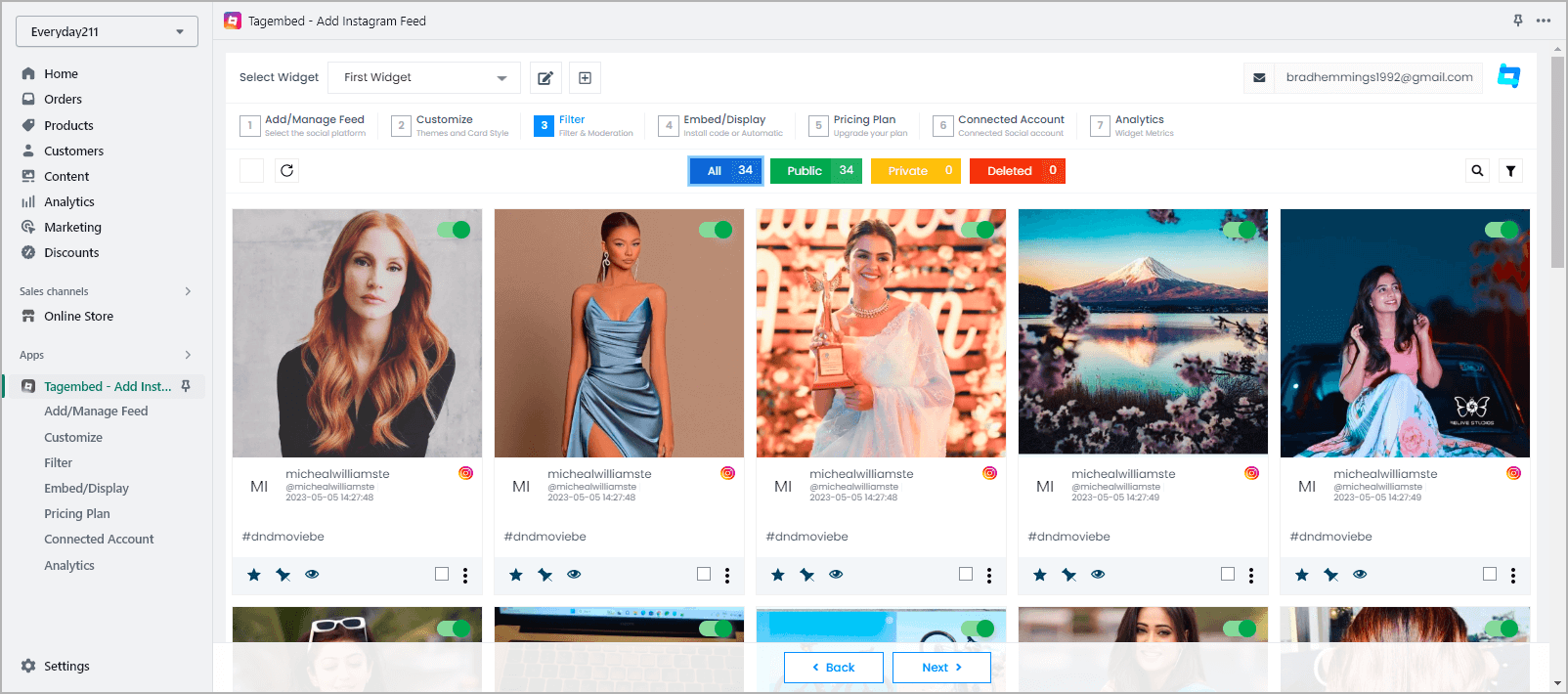This screenshot has width=1568, height=694.
Task: Open more options for blue dress post
Action: (x=727, y=576)
